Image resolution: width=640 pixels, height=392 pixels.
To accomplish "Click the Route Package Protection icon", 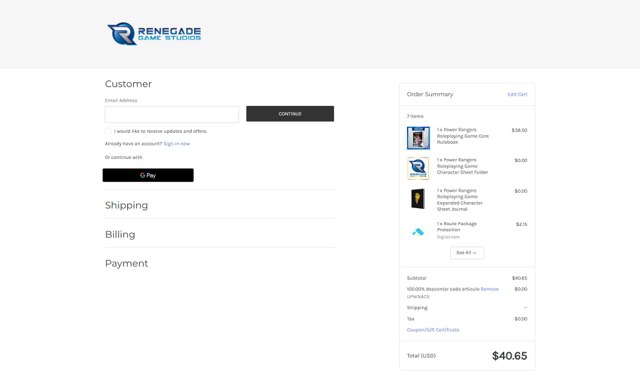I will tap(418, 232).
